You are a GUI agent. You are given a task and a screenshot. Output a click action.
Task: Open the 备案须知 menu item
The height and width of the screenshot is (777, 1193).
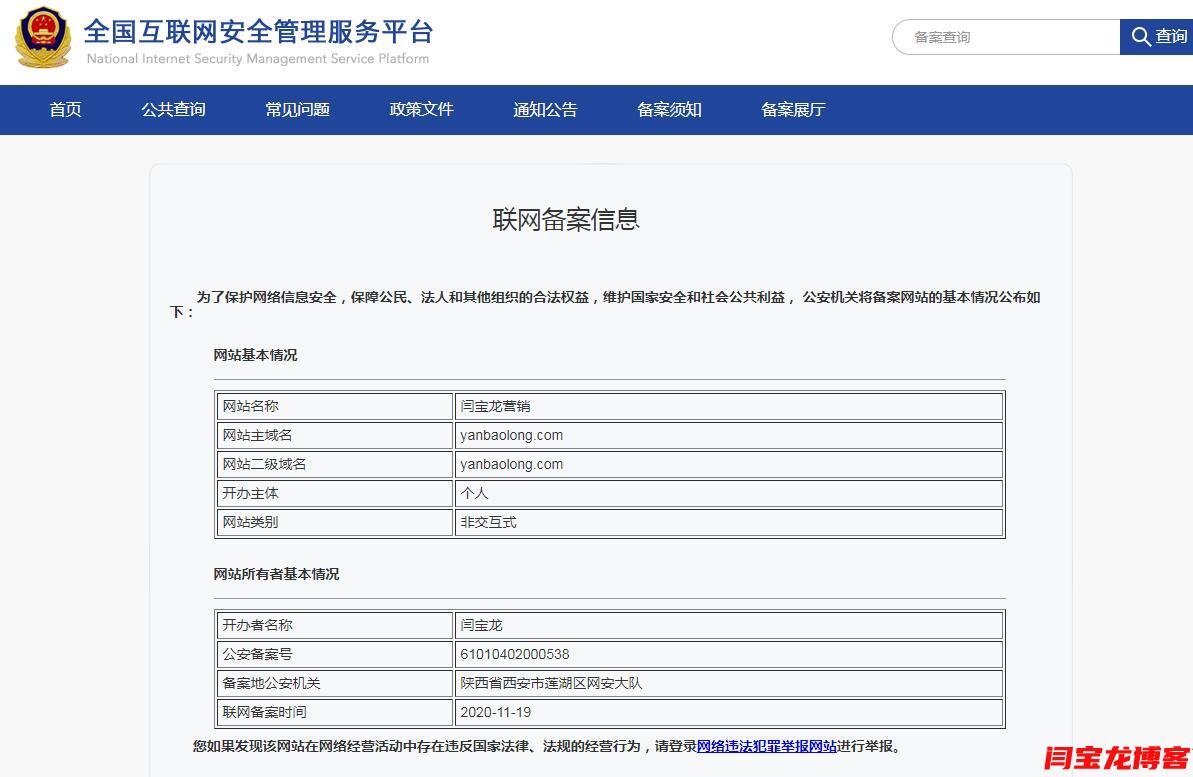tap(669, 110)
